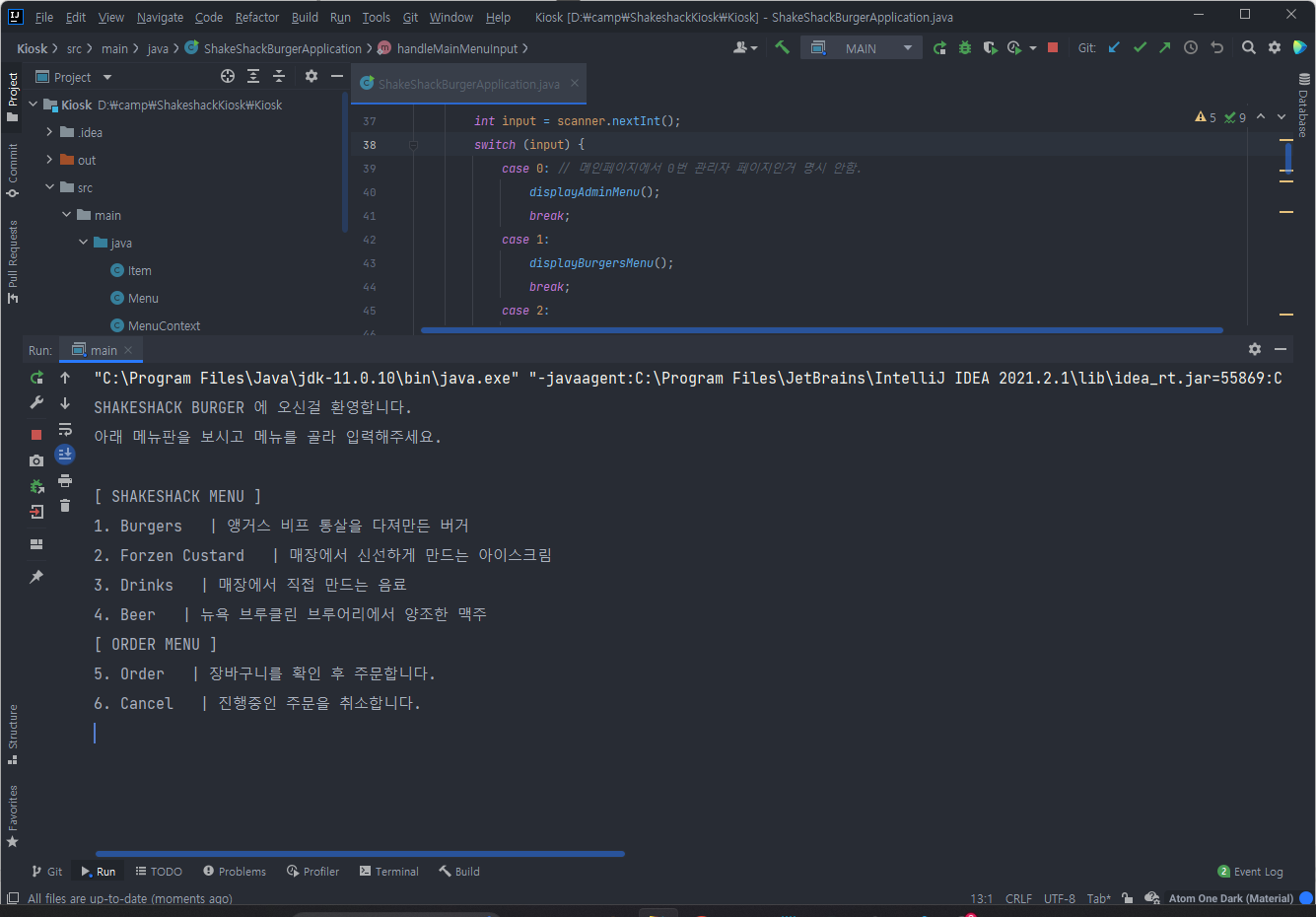This screenshot has width=1316, height=917.
Task: Collapse the src folder
Action: click(x=49, y=187)
